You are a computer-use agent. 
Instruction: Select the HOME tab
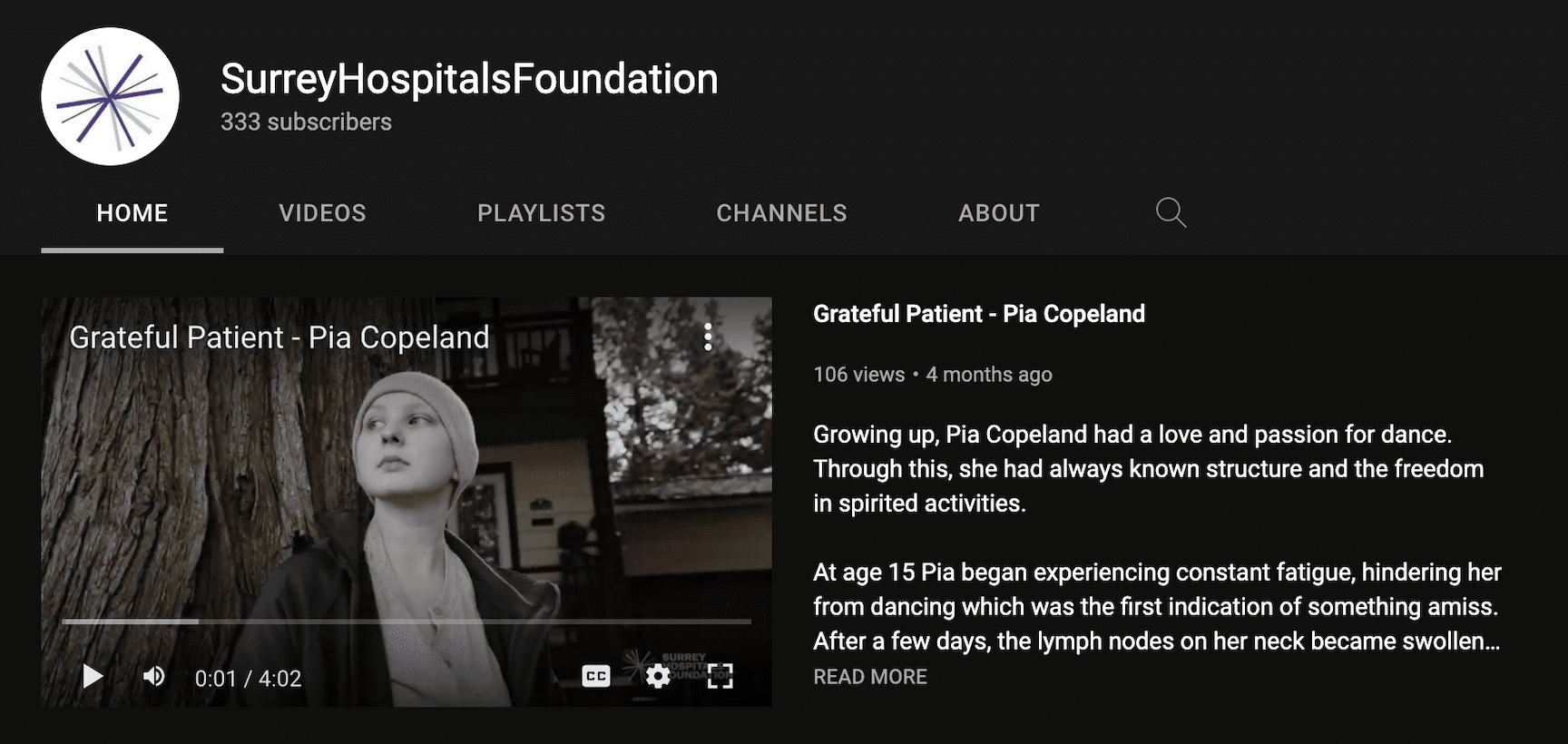(x=132, y=213)
